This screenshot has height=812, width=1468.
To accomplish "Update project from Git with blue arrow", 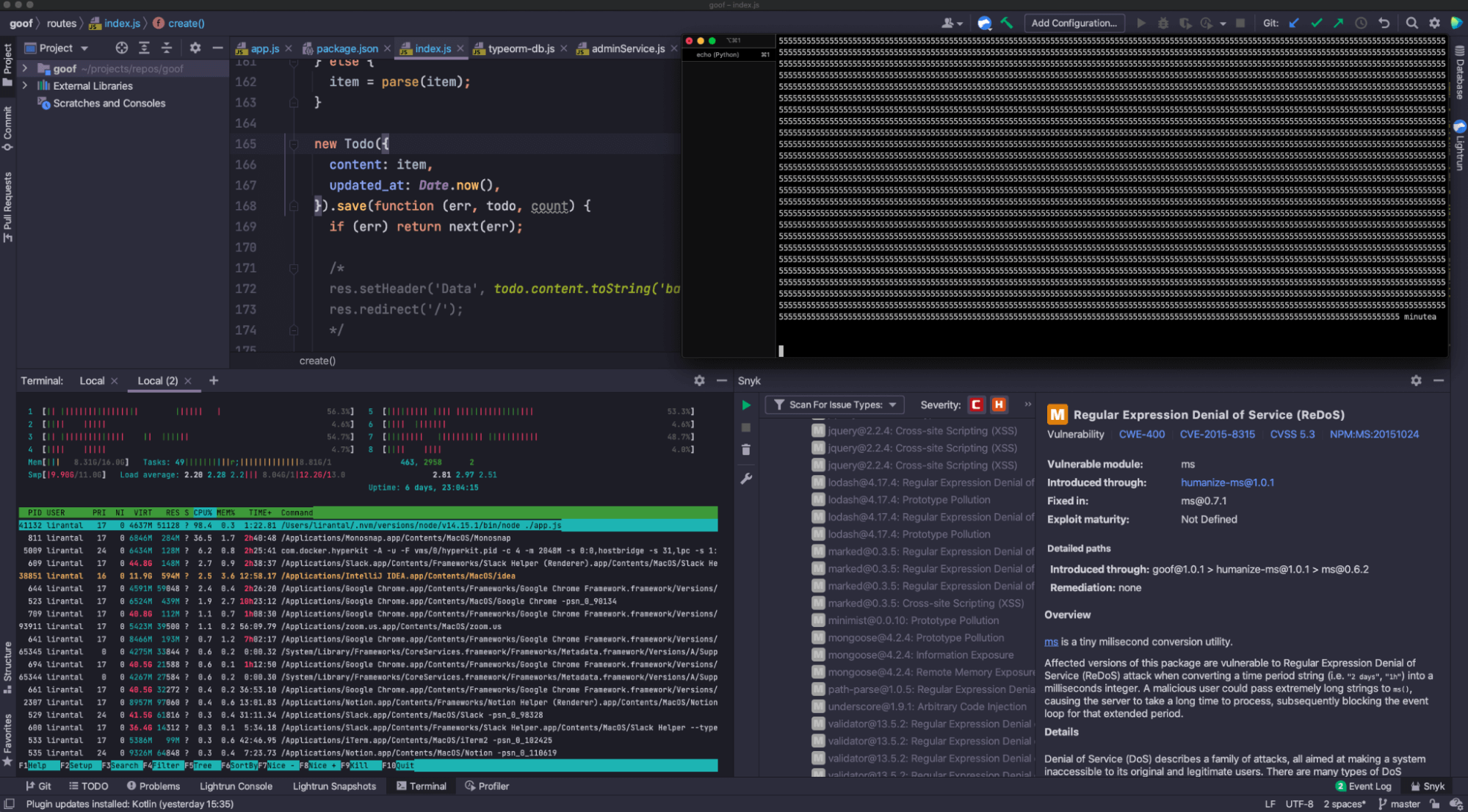I will pos(1294,23).
